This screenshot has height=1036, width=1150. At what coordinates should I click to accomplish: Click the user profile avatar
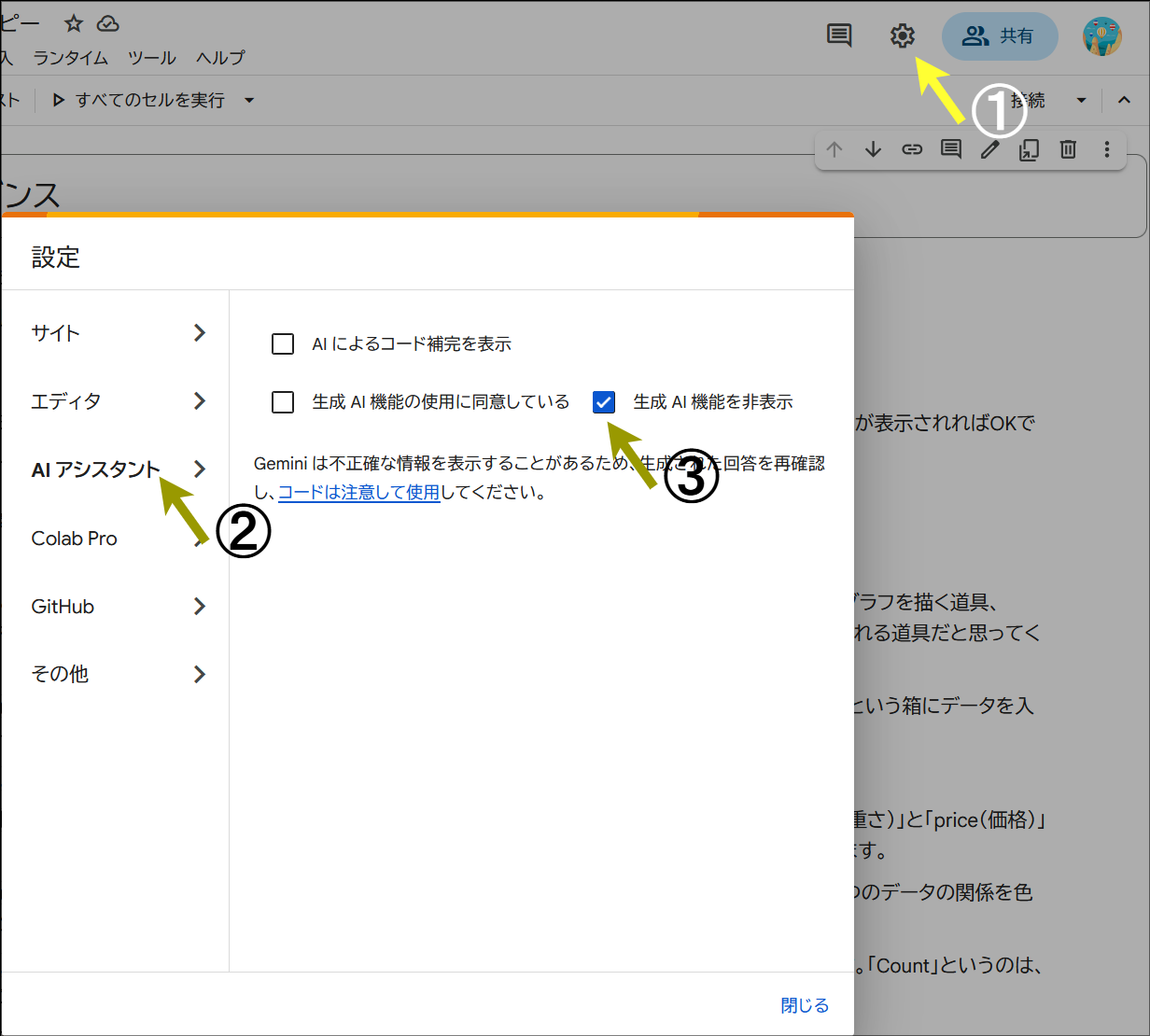[x=1101, y=36]
